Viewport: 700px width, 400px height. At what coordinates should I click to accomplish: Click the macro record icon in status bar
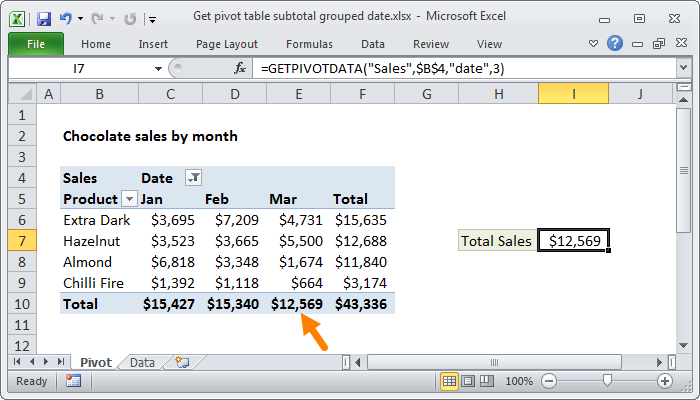coord(73,381)
